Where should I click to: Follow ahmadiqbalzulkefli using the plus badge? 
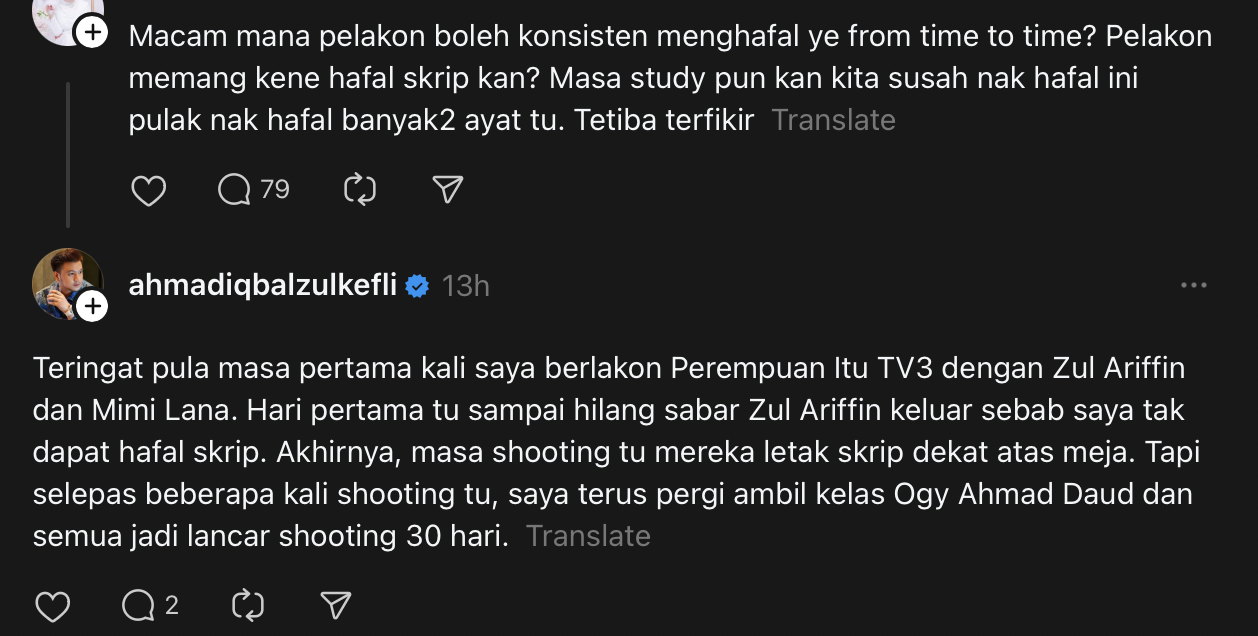point(92,307)
